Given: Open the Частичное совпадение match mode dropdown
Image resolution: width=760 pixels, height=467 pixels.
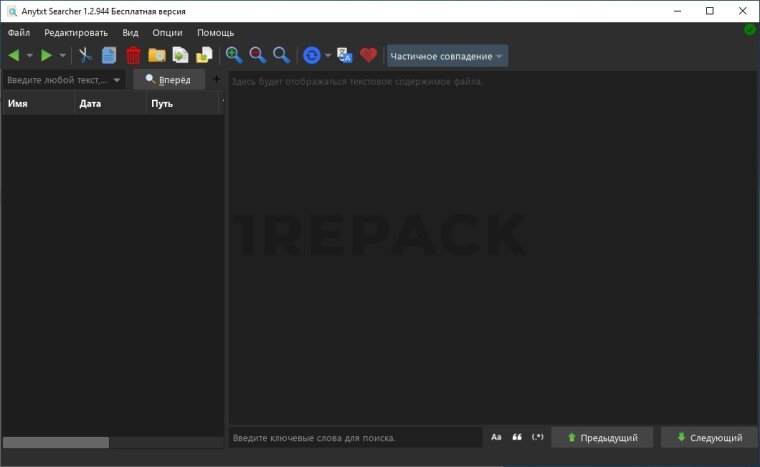Looking at the screenshot, I should click(x=447, y=56).
